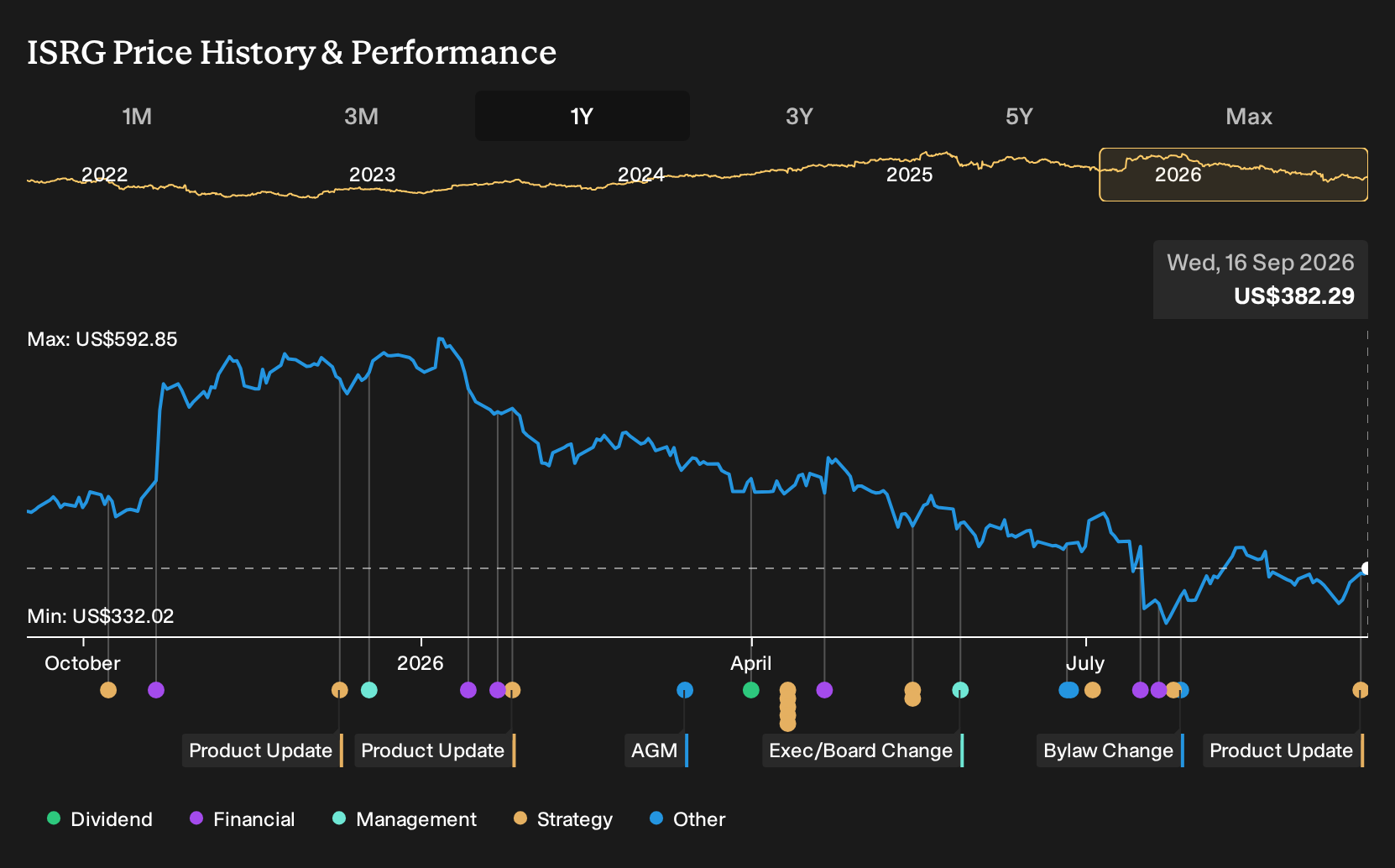Click the Max: US$592.85 label
1395x868 pixels.
click(x=102, y=339)
